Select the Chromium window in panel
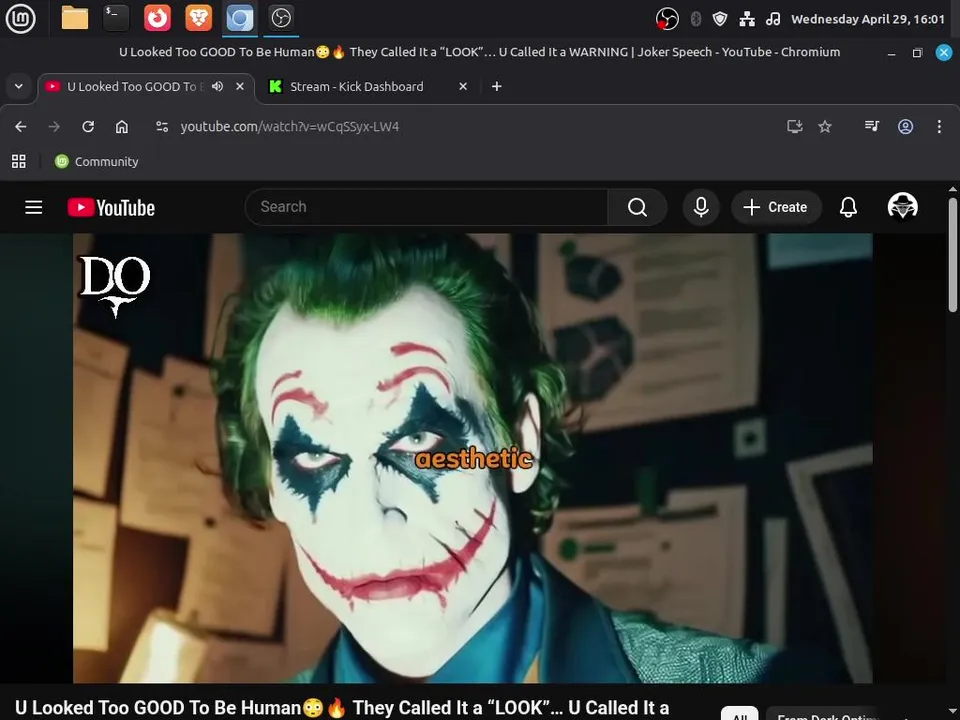The height and width of the screenshot is (720, 960). [240, 18]
